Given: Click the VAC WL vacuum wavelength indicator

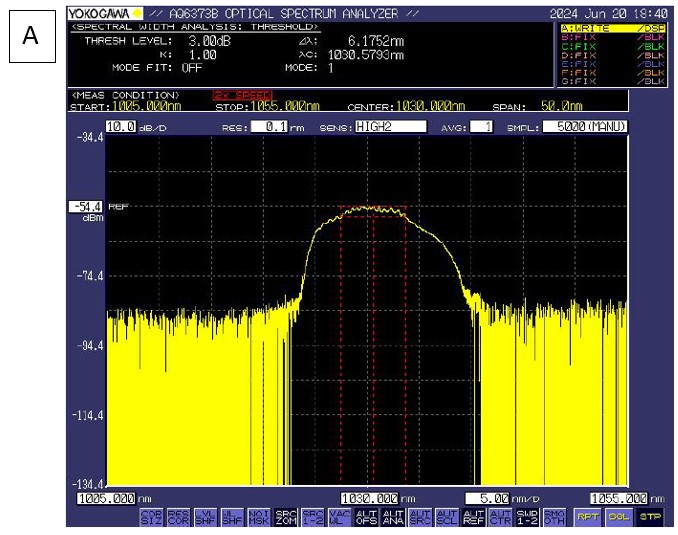Looking at the screenshot, I should pos(339,517).
